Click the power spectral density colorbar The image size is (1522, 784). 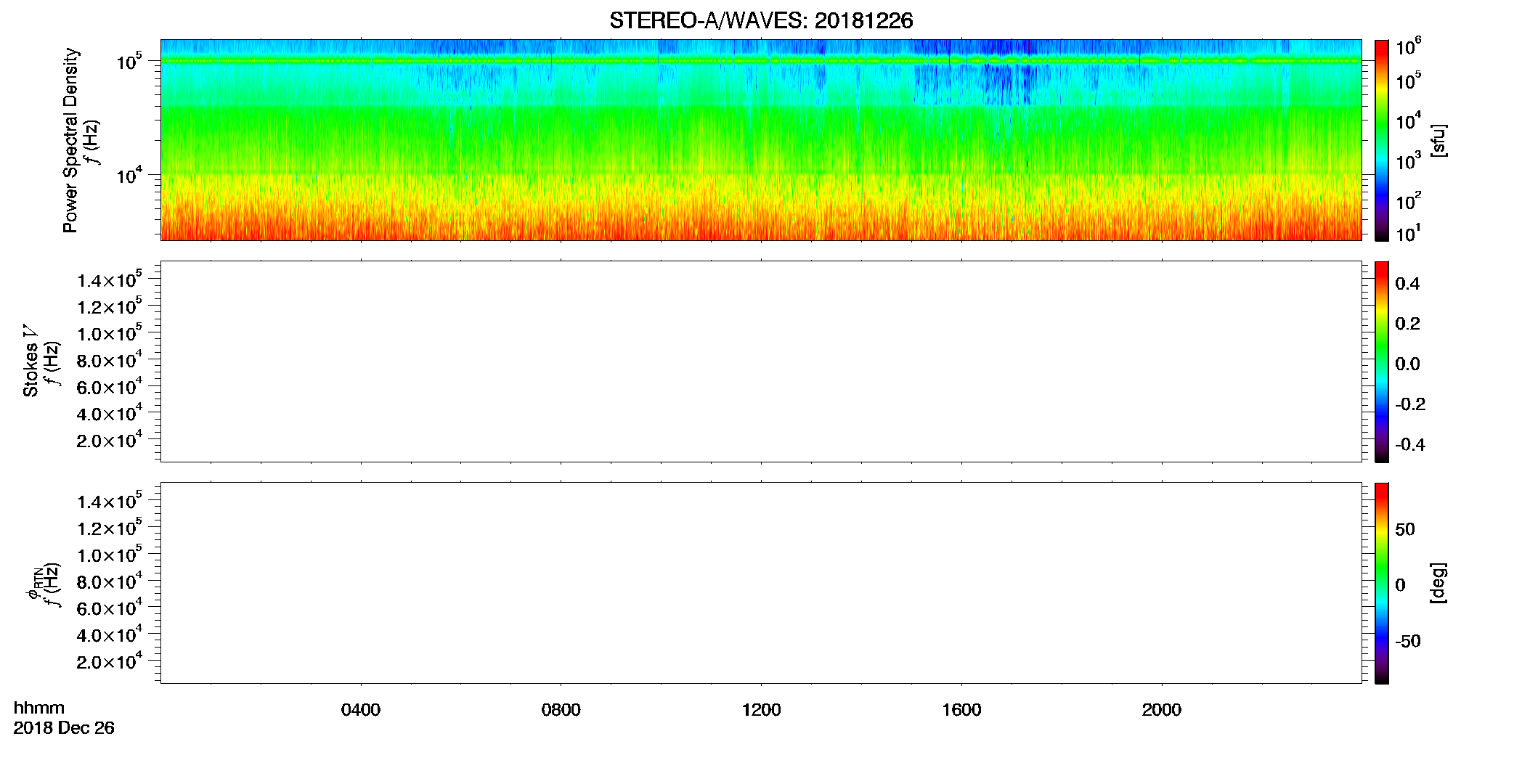click(1381, 140)
